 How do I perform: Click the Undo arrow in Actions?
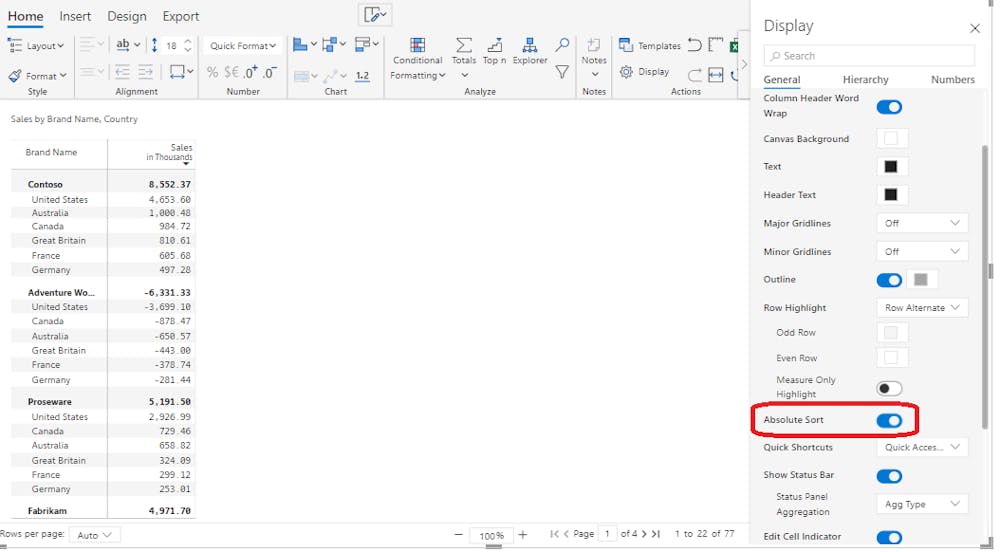click(695, 45)
